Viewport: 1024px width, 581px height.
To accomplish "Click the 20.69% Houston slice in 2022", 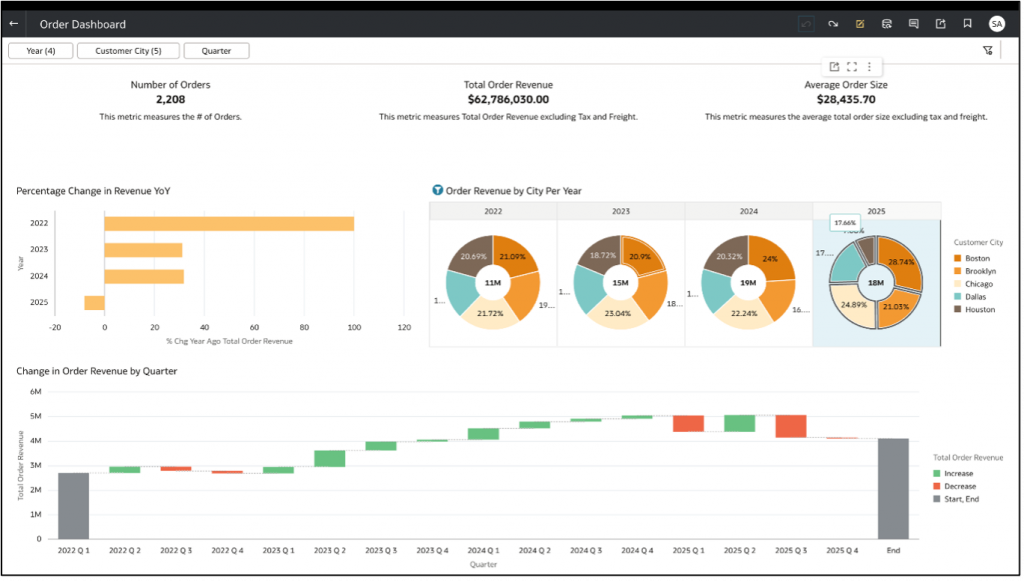I will (x=472, y=255).
